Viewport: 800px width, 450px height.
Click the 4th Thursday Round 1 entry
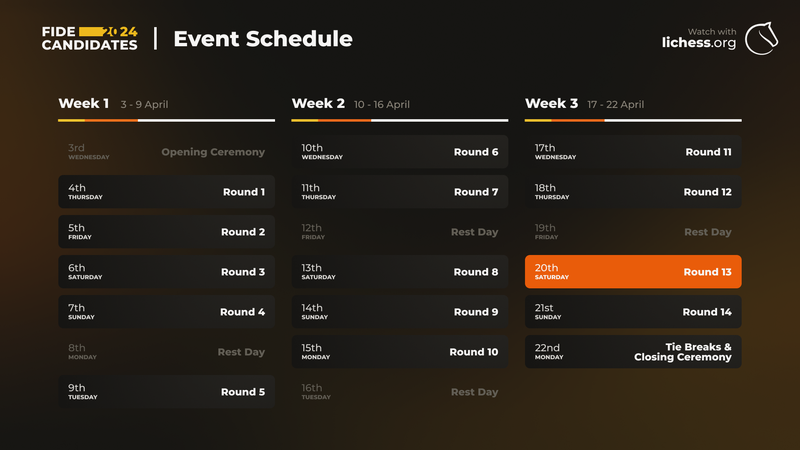point(166,192)
